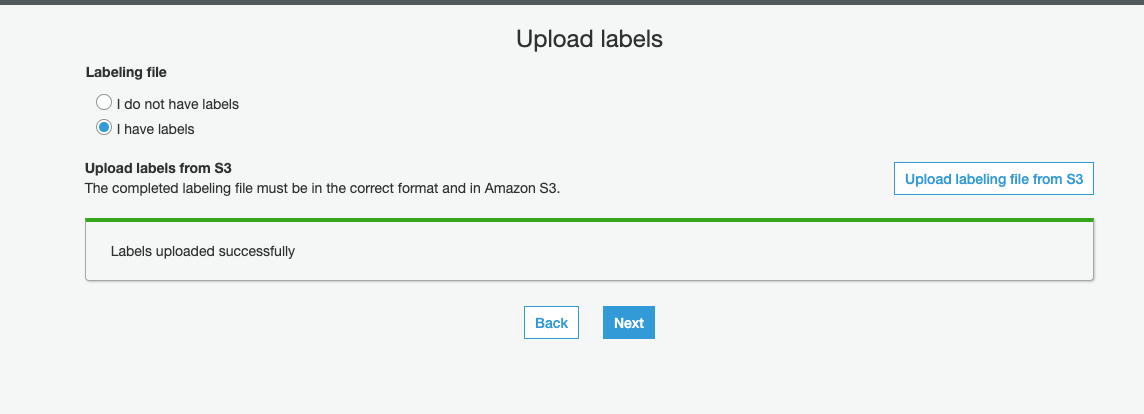Click the dark gray strip at the top of the page
Image resolution: width=1144 pixels, height=414 pixels.
tap(572, 2)
